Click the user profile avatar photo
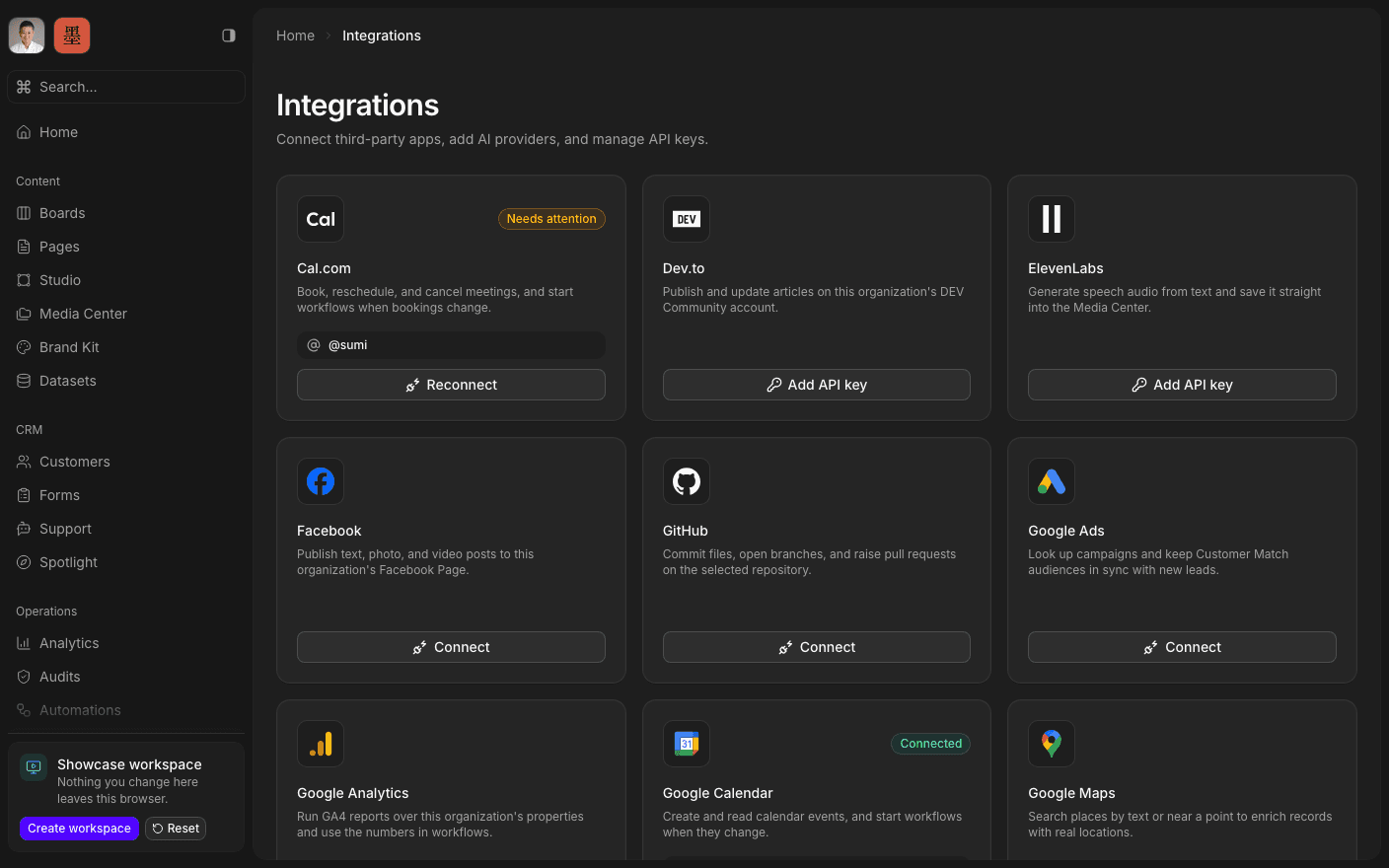Image resolution: width=1389 pixels, height=868 pixels. 27,36
